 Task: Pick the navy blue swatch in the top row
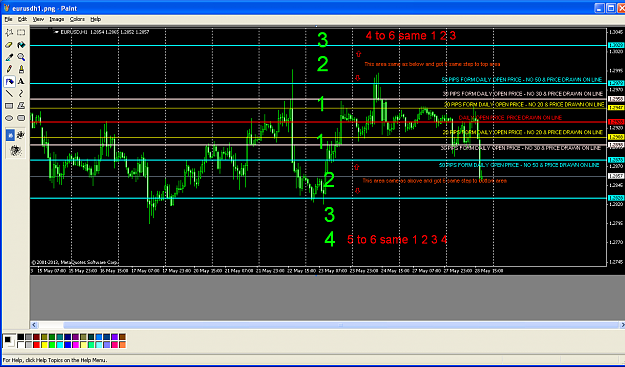click(68, 337)
